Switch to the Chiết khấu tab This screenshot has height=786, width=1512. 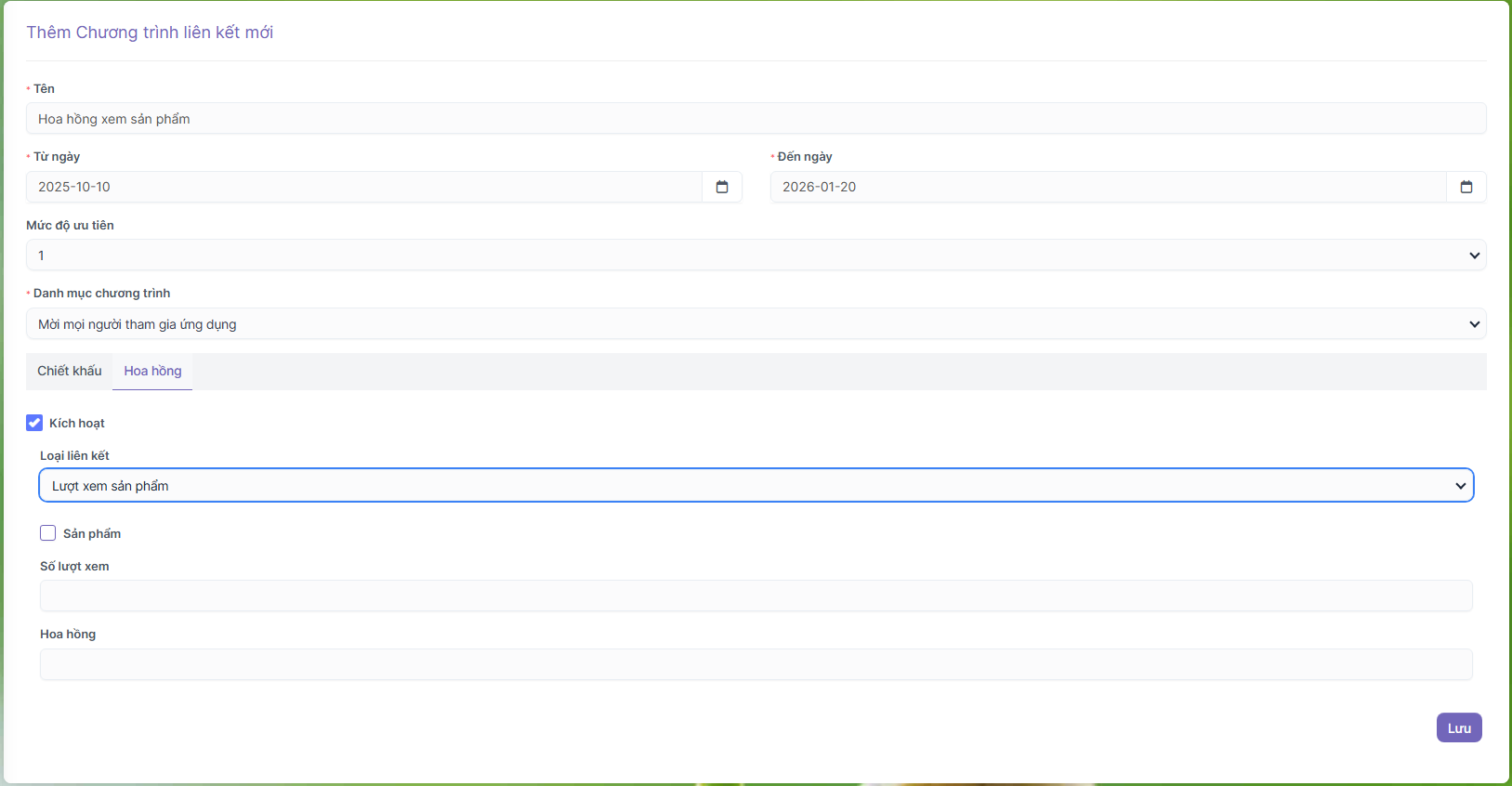70,371
